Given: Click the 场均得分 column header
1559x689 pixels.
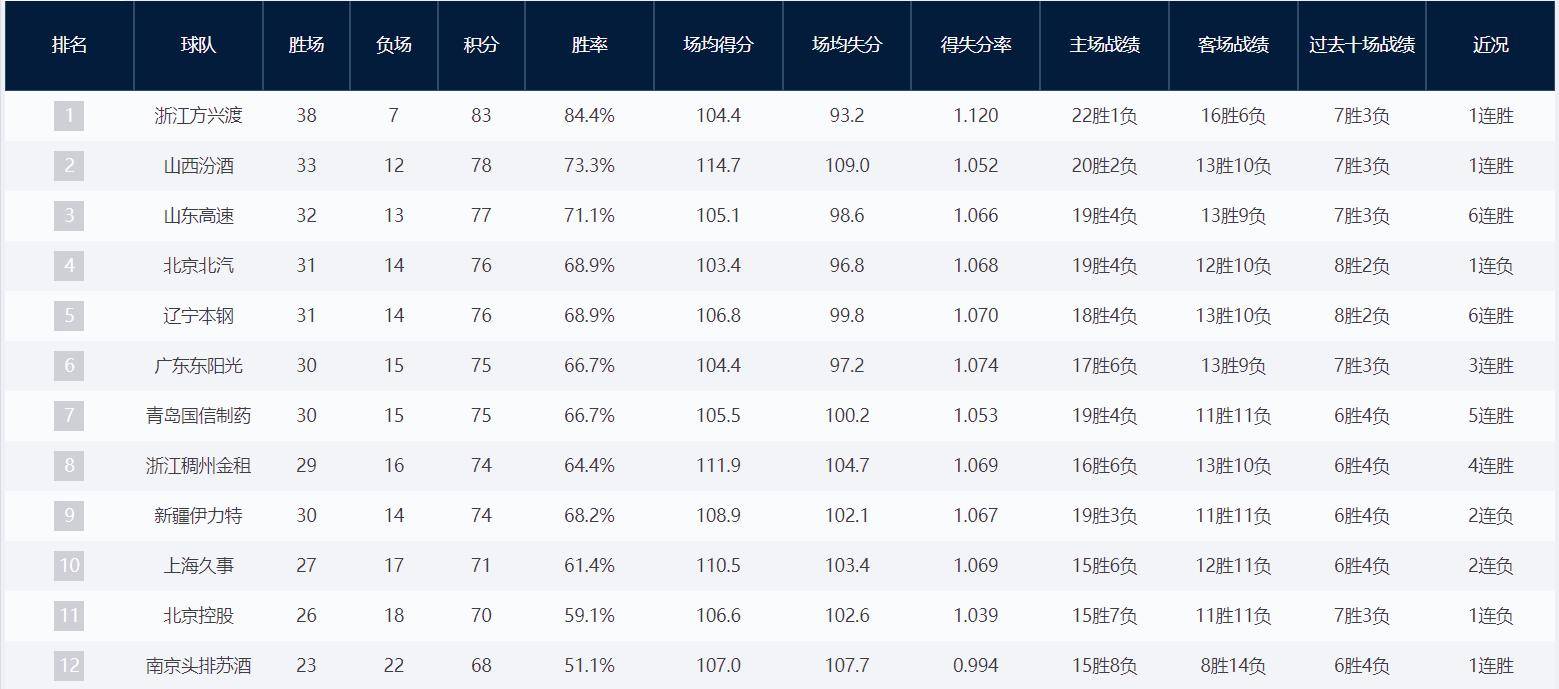Looking at the screenshot, I should (718, 46).
